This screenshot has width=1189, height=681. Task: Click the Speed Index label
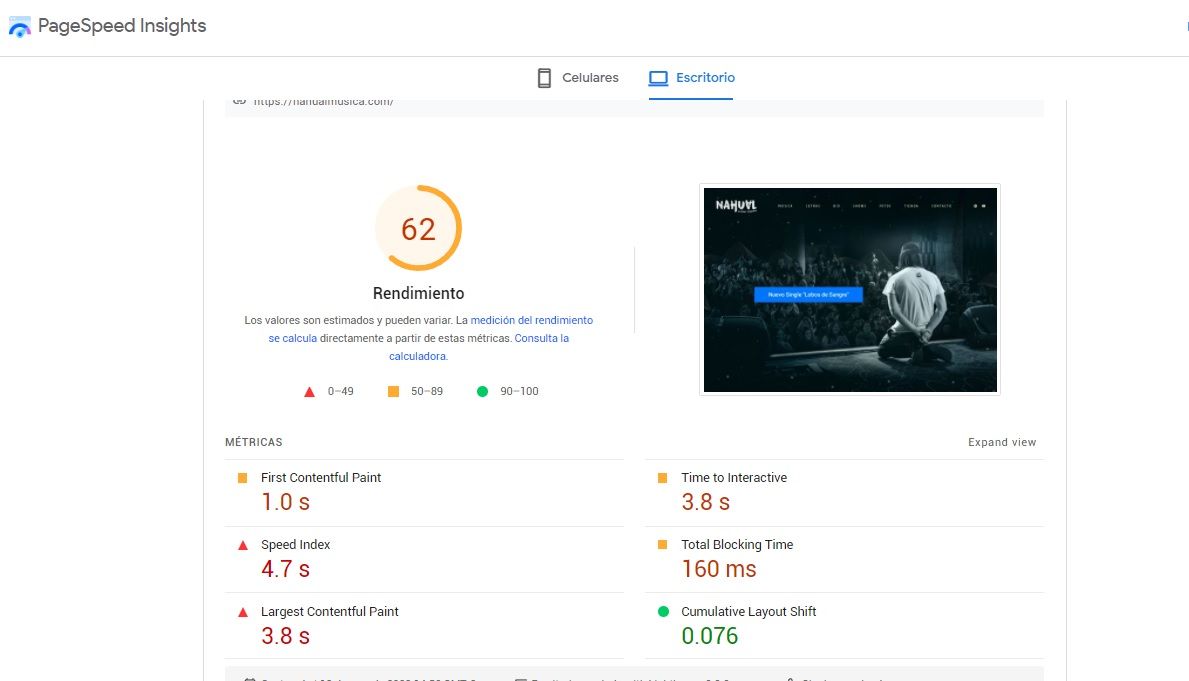tap(296, 544)
